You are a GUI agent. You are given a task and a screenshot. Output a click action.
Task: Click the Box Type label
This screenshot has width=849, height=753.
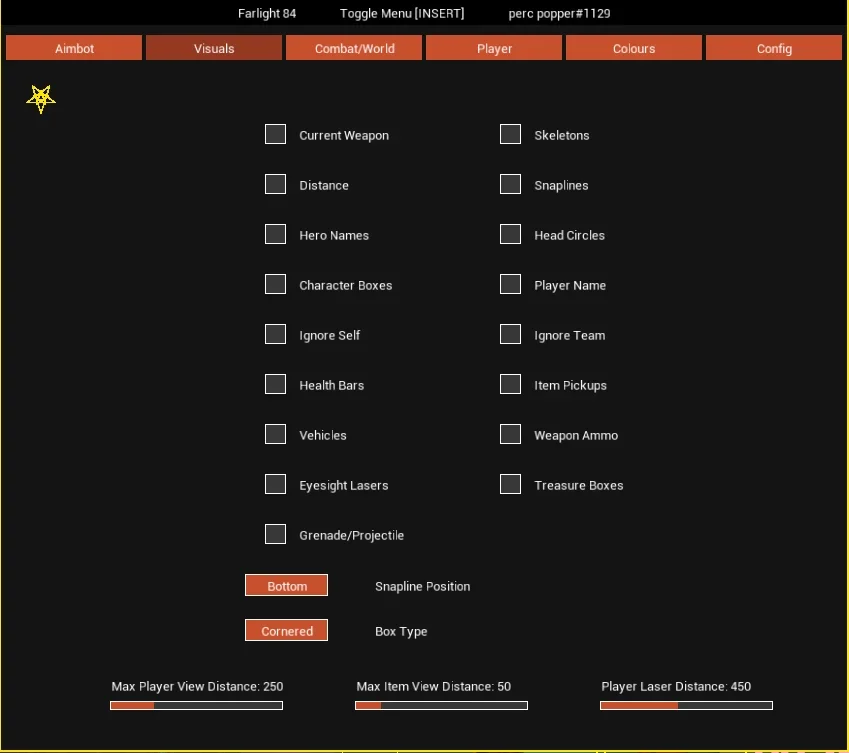(x=401, y=631)
